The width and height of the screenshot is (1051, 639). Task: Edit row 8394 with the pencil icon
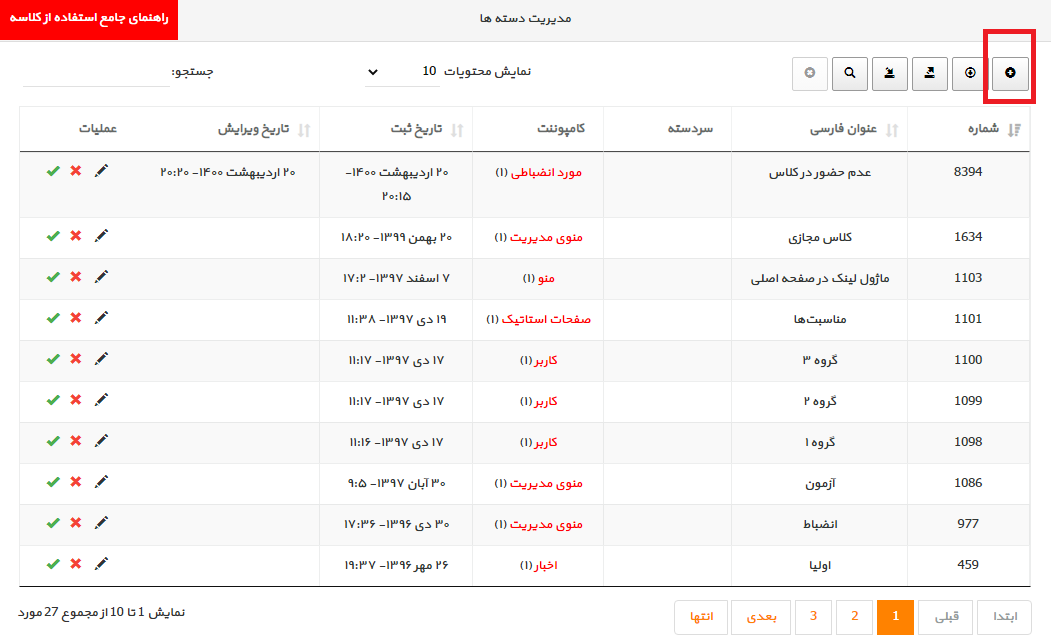point(101,171)
